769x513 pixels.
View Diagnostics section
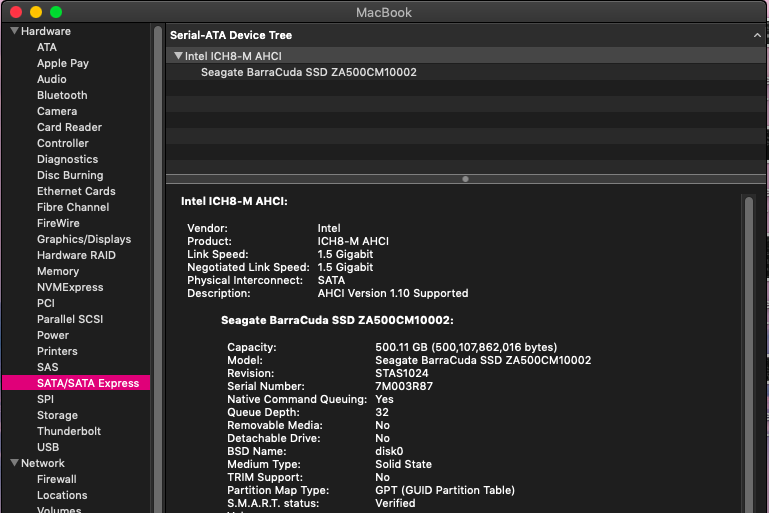[x=67, y=159]
